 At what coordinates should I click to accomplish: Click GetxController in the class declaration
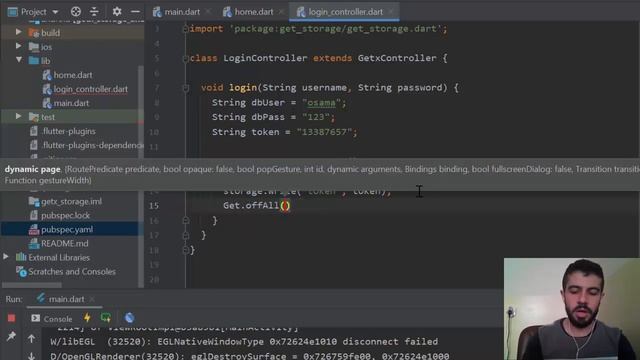pos(397,58)
